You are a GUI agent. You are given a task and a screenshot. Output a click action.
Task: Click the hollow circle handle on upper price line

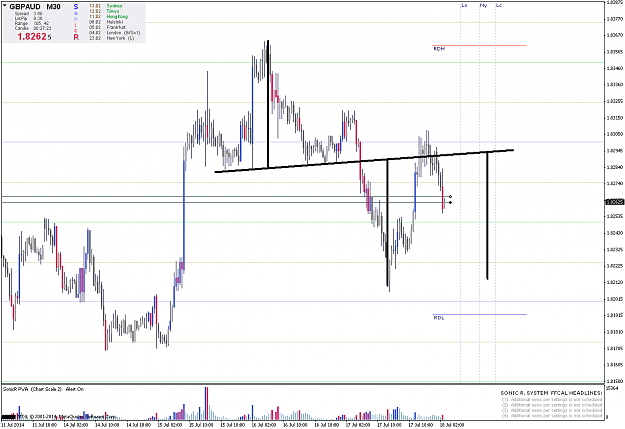450,197
